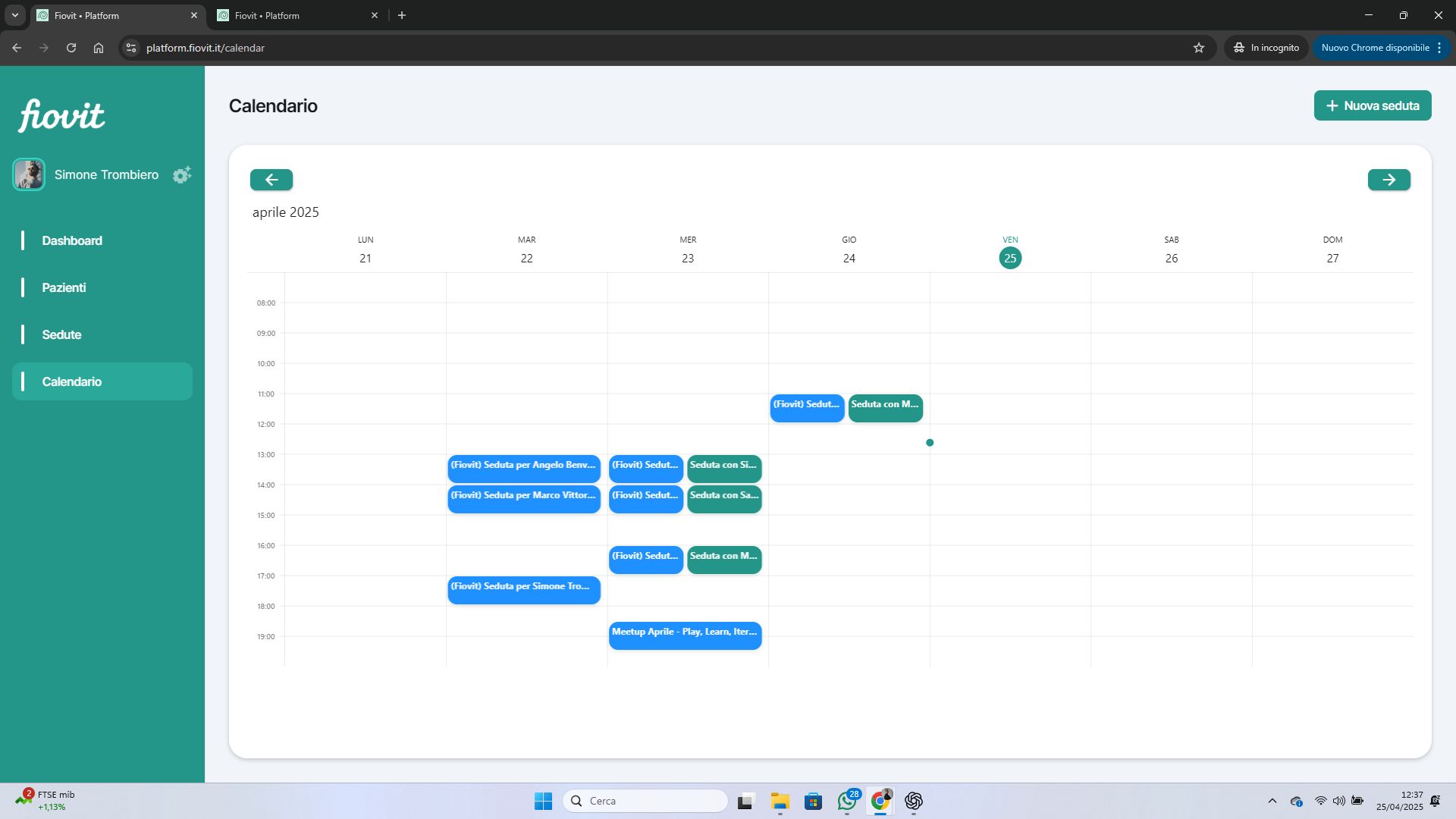The width and height of the screenshot is (1456, 819).
Task: Open the Sedute sidebar item
Action: pos(61,334)
